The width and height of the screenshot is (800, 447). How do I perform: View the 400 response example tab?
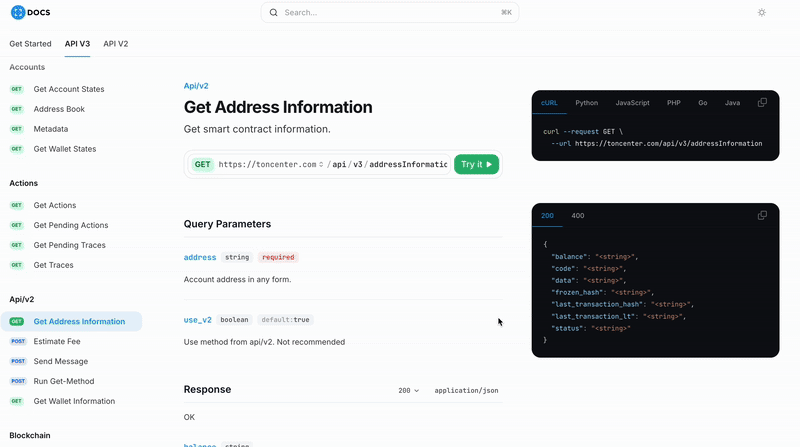click(x=578, y=215)
